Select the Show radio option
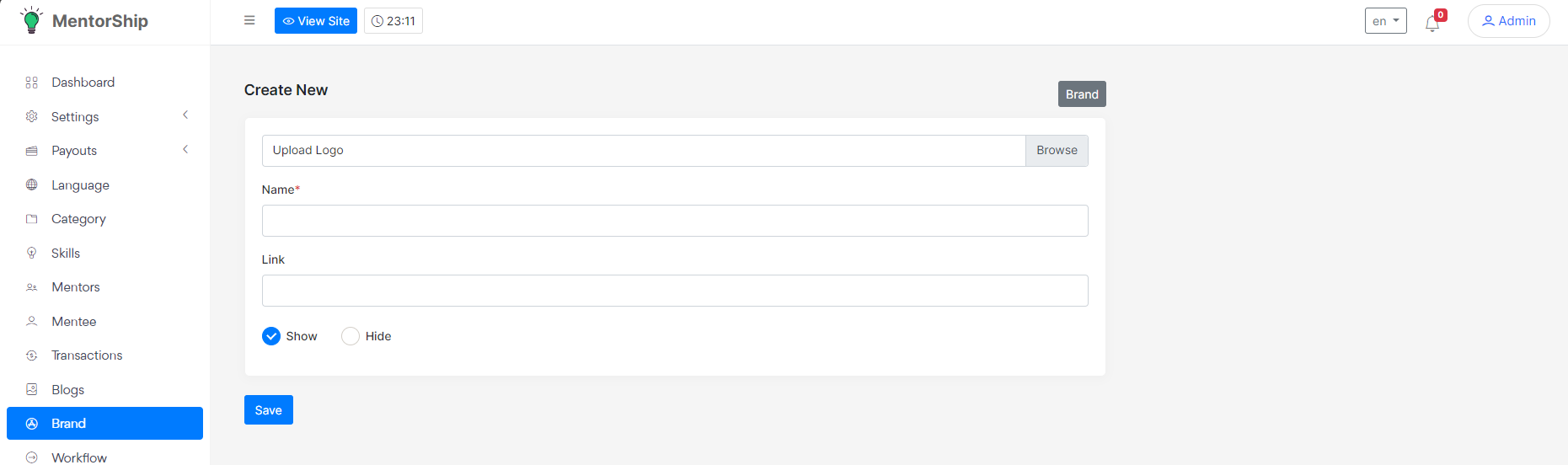This screenshot has height=465, width=1568. (271, 336)
